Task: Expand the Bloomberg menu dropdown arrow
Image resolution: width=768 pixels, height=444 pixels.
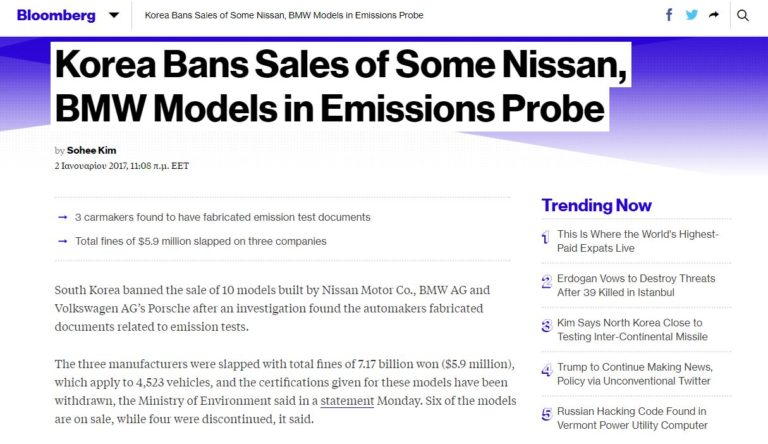Action: click(114, 16)
